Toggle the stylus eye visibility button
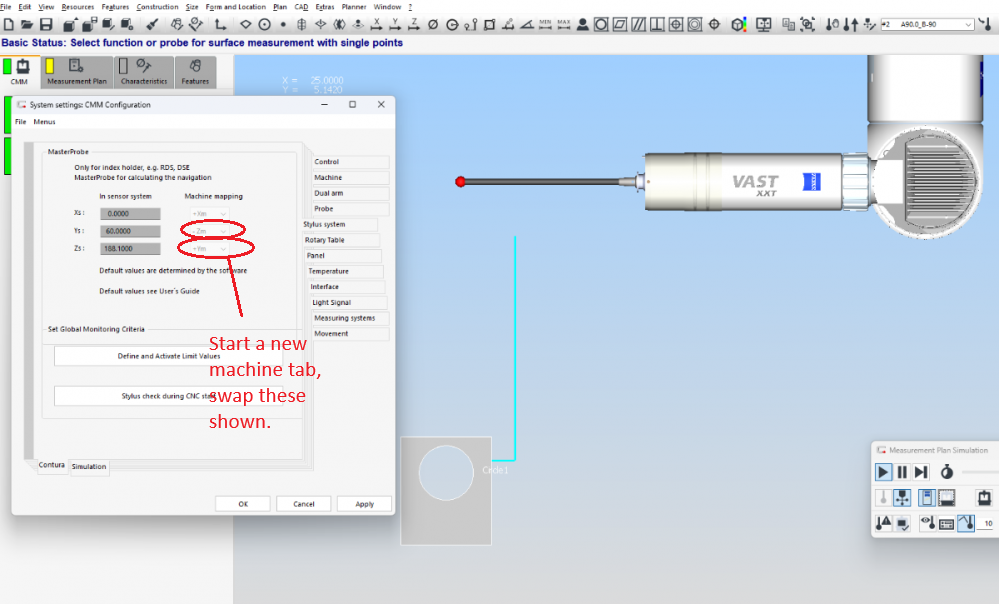 [x=927, y=523]
